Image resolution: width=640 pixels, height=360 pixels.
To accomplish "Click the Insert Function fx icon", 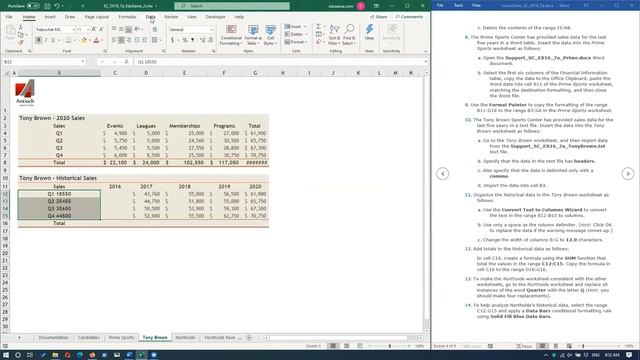I will (x=126, y=62).
